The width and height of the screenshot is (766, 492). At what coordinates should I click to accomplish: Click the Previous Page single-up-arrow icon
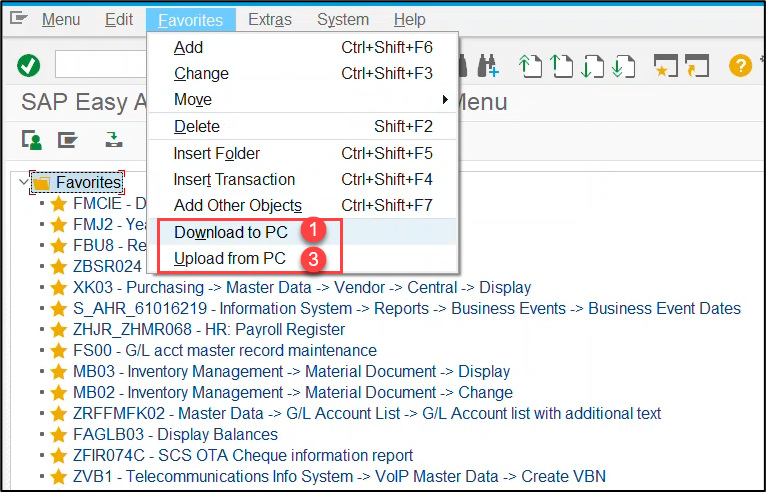(561, 66)
